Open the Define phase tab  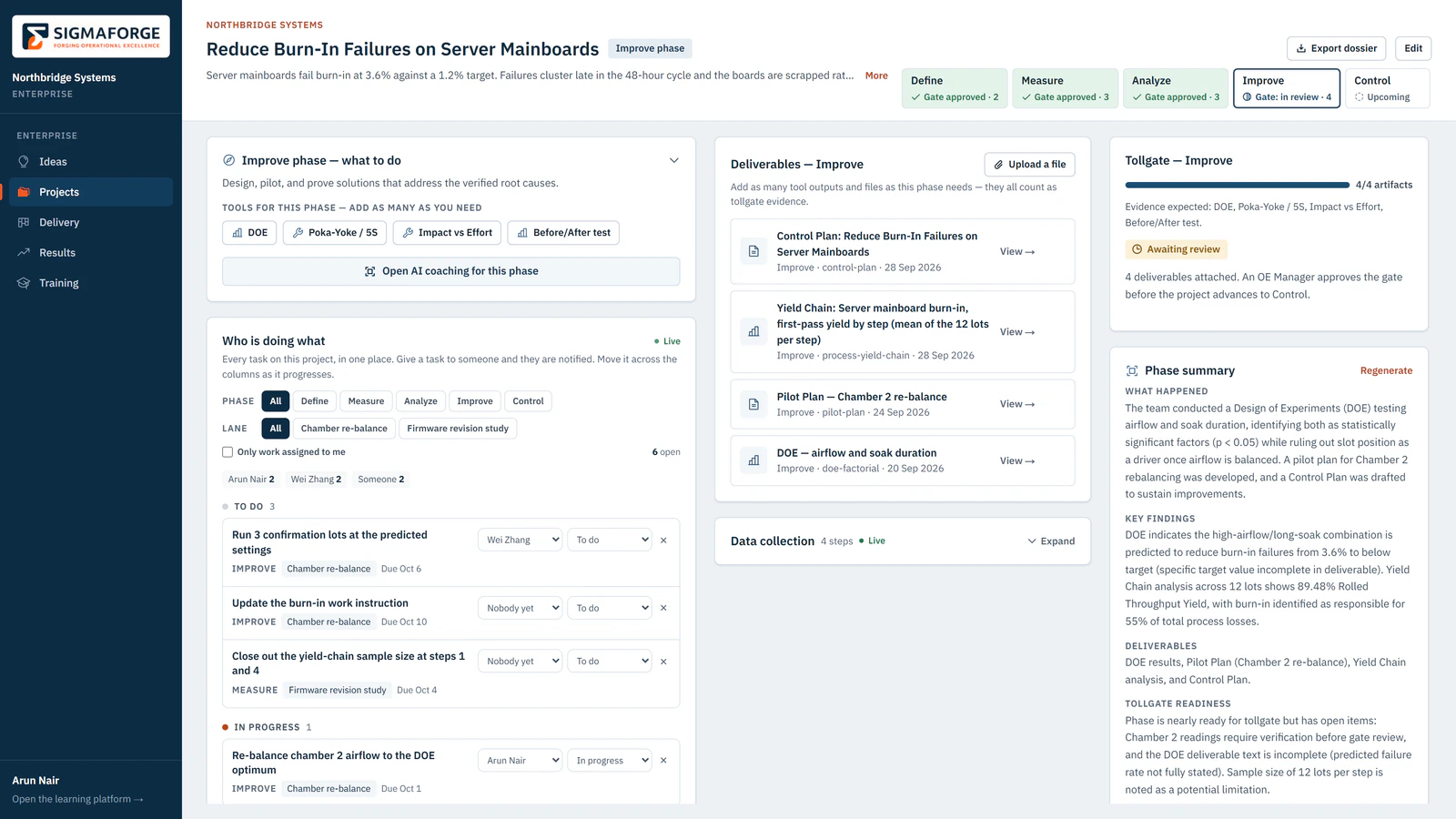[x=955, y=88]
